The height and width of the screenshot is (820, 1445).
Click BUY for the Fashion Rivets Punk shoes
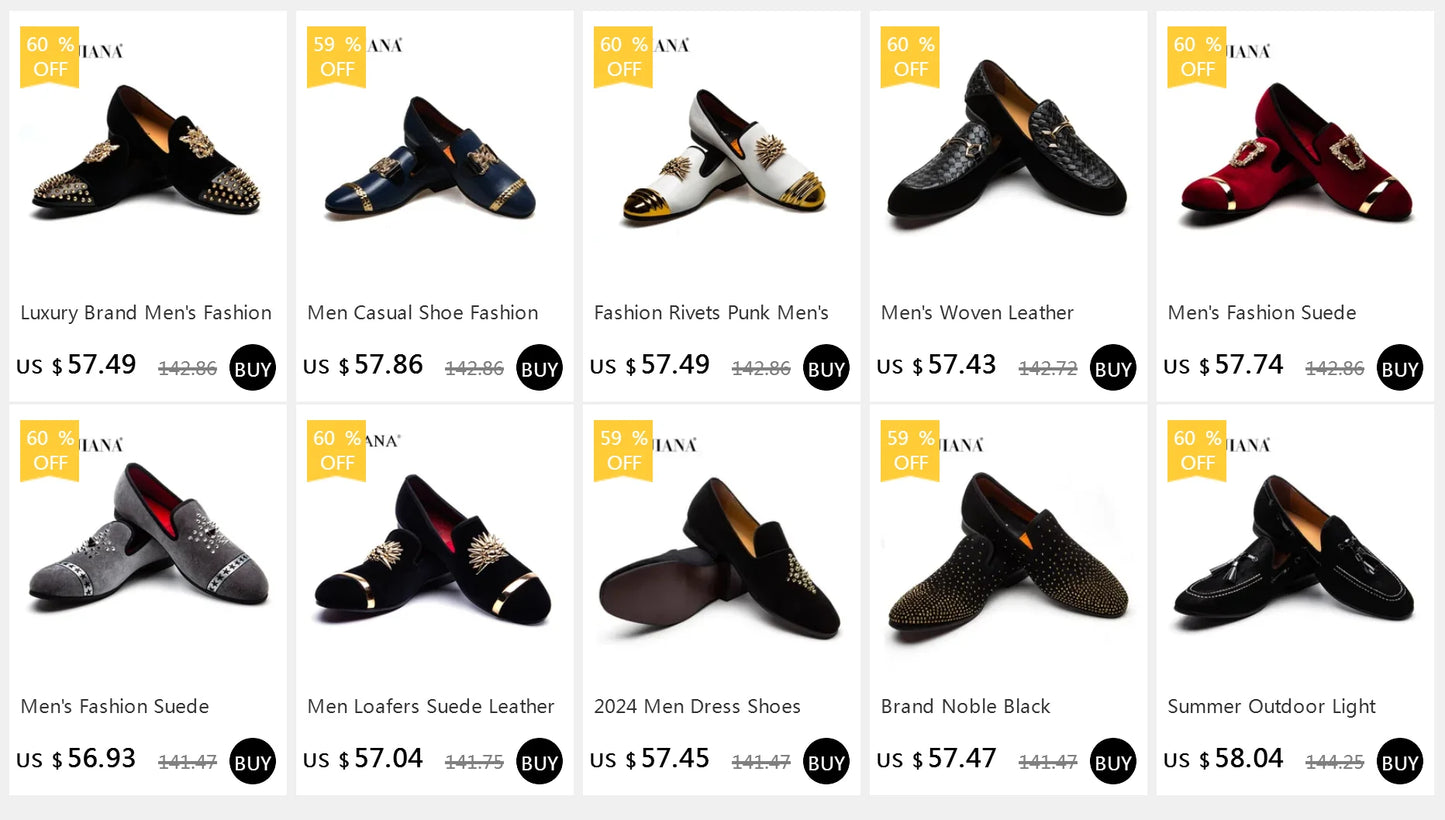[x=826, y=367]
